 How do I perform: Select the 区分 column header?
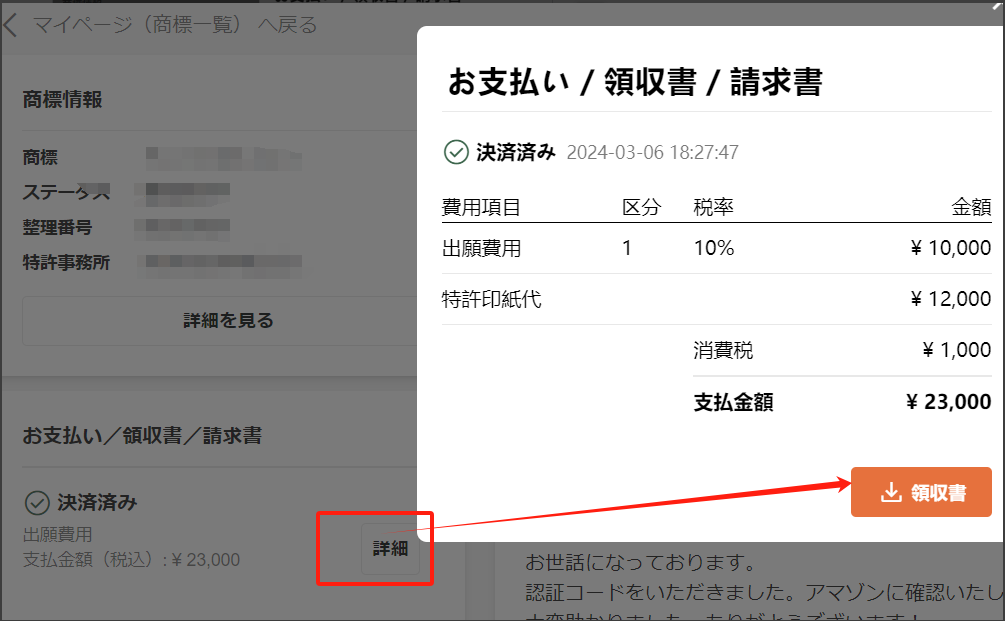pos(642,207)
